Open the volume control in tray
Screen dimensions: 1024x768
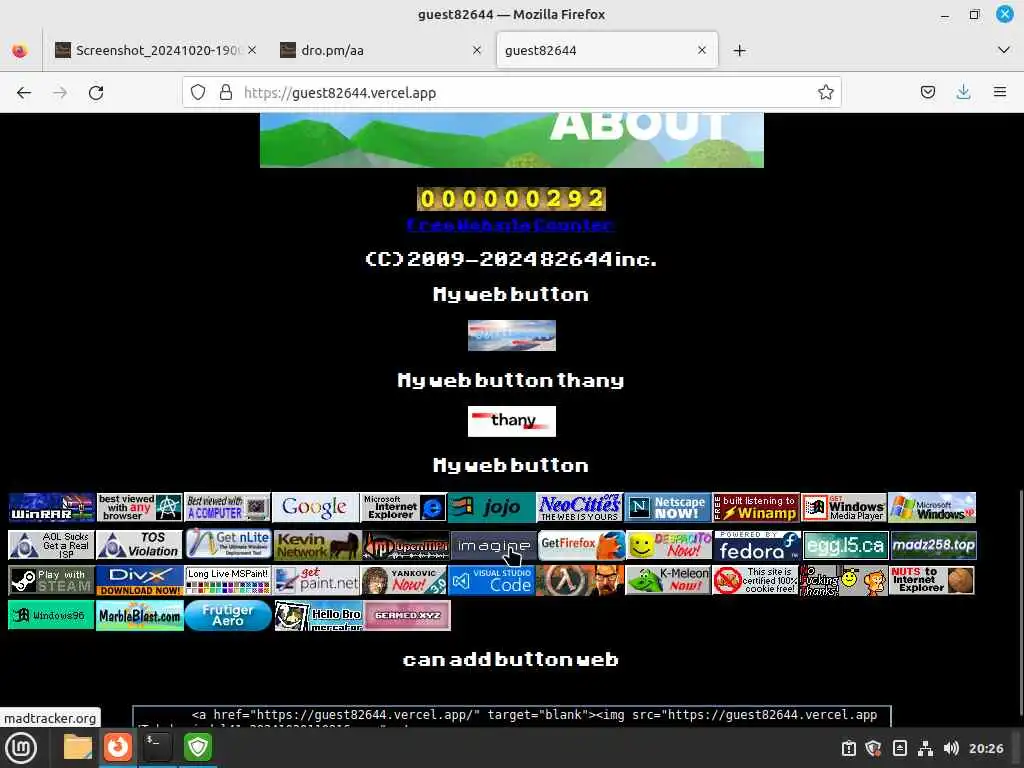click(x=951, y=748)
